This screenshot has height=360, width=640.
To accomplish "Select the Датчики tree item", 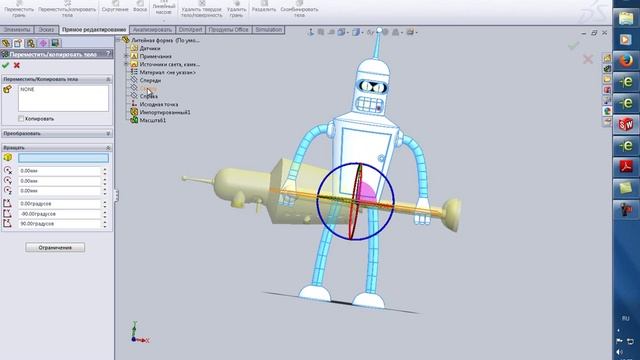I will coord(149,48).
